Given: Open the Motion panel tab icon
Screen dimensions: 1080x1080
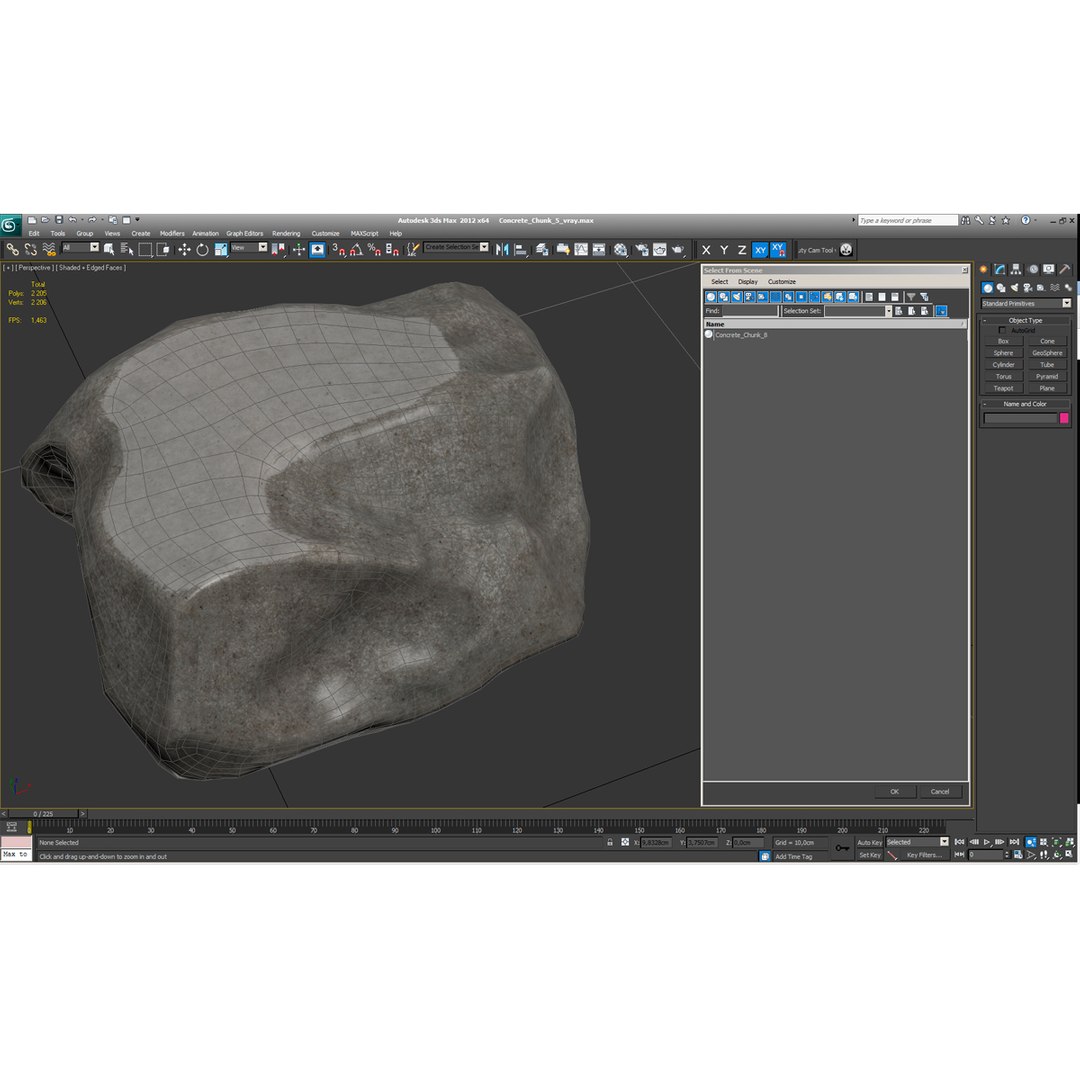Looking at the screenshot, I should 1032,269.
